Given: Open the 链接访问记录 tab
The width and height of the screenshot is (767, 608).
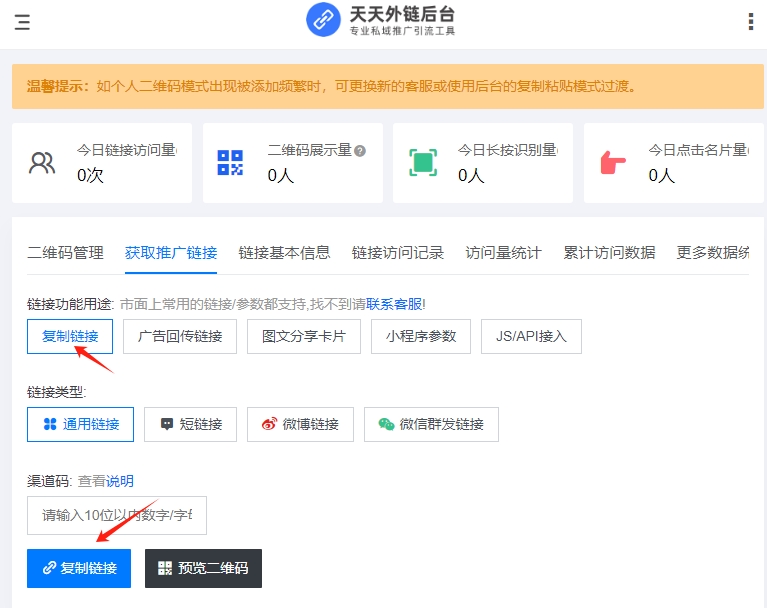Looking at the screenshot, I should pos(397,253).
